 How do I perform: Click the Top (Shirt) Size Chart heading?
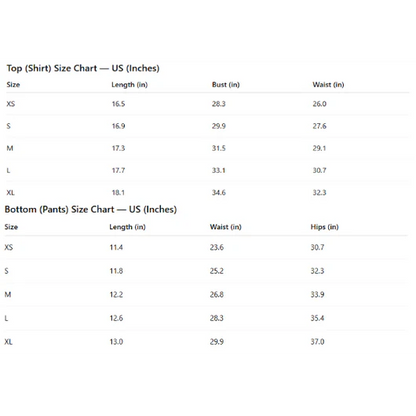pyautogui.click(x=83, y=68)
